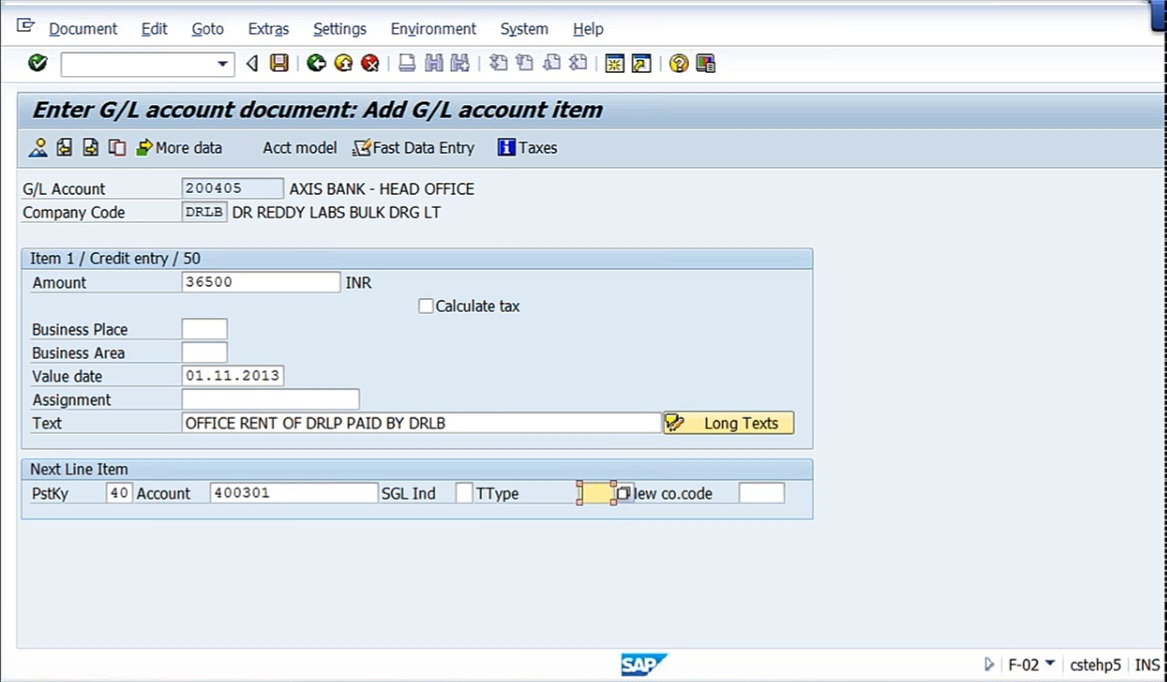1167x682 pixels.
Task: Expand the command field dropdown arrow
Action: coord(222,64)
